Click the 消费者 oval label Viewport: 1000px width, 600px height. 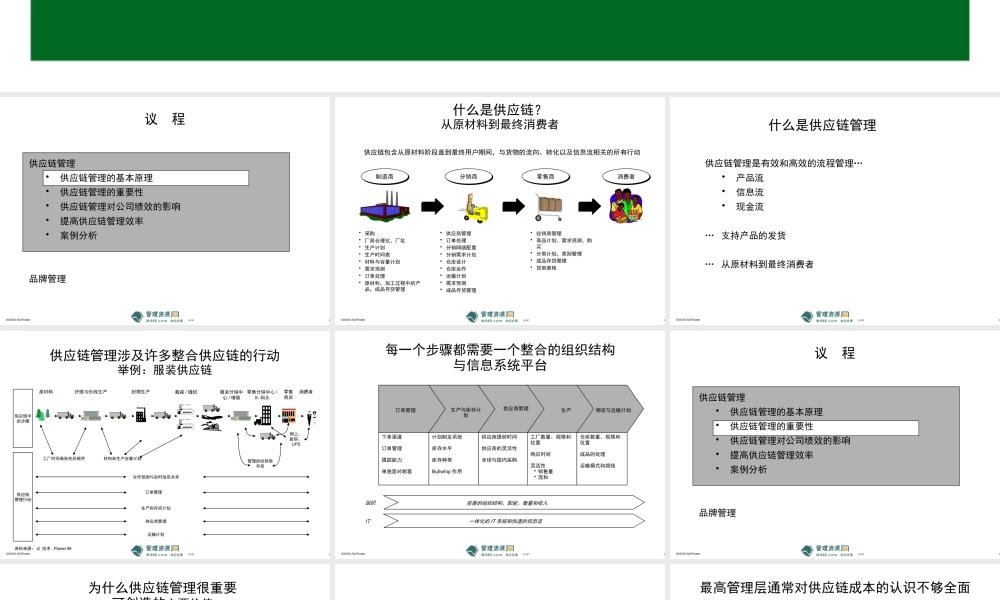(x=626, y=177)
